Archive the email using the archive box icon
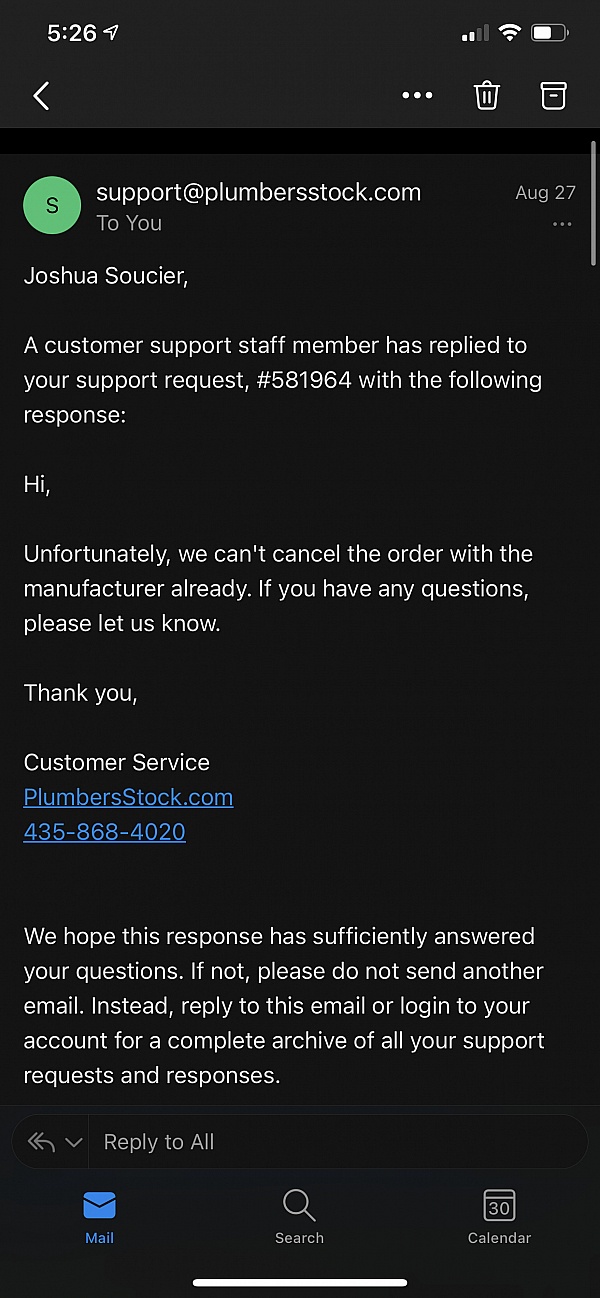The image size is (600, 1298). tap(553, 96)
